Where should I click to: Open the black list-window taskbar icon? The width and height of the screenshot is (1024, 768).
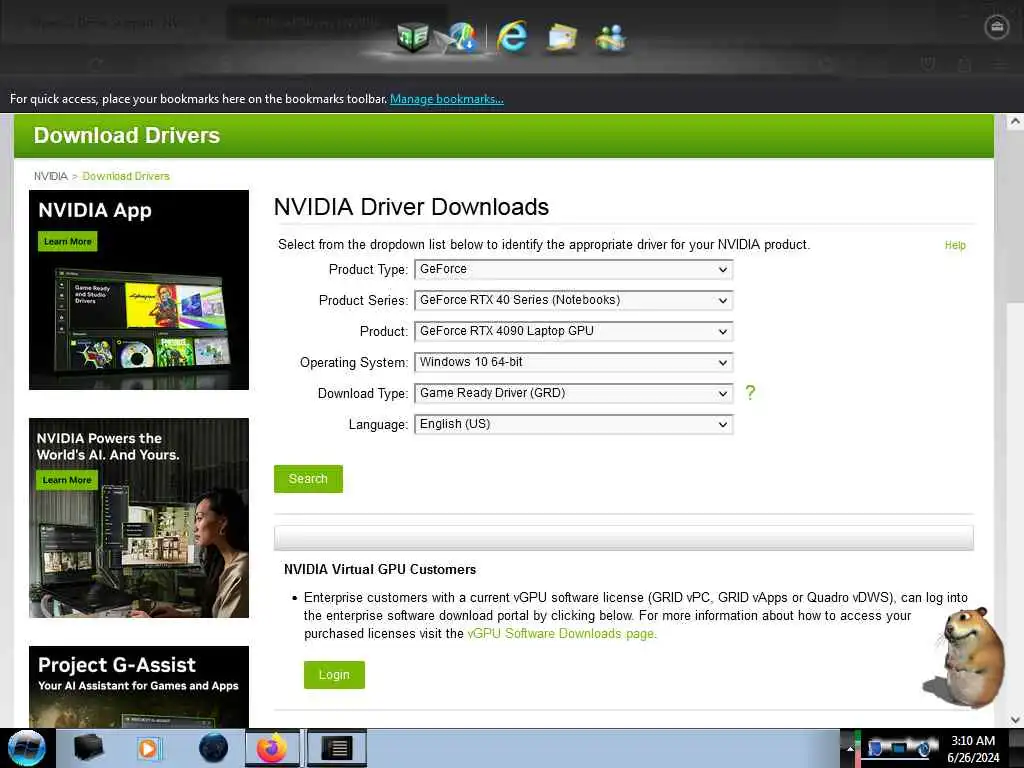(x=337, y=748)
